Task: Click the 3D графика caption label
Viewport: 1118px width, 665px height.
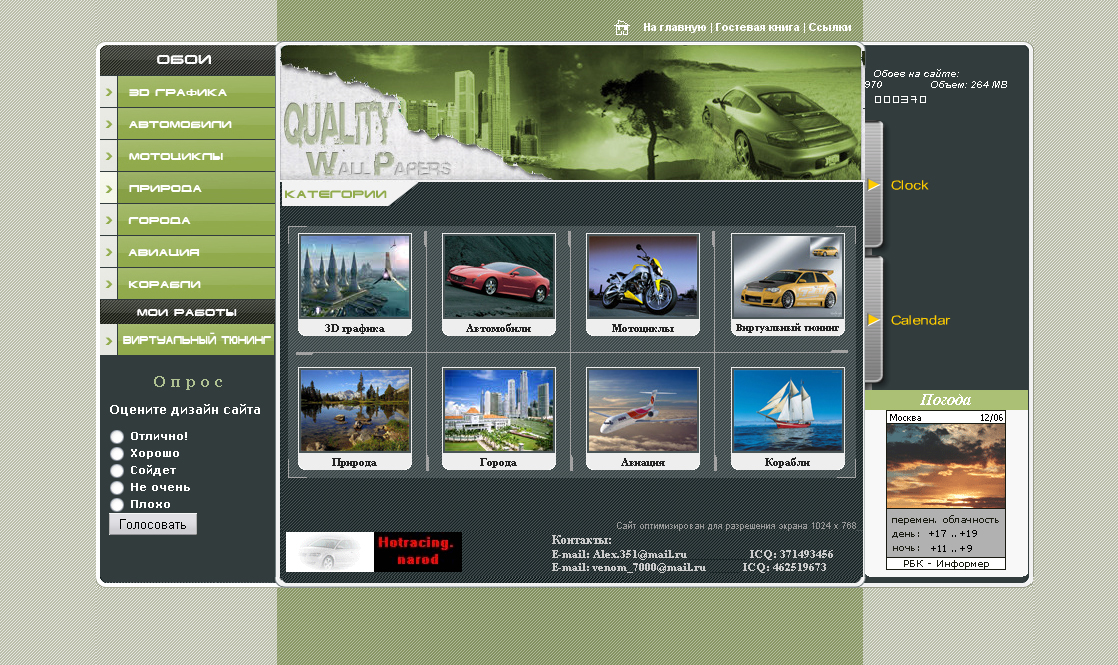Action: click(354, 329)
